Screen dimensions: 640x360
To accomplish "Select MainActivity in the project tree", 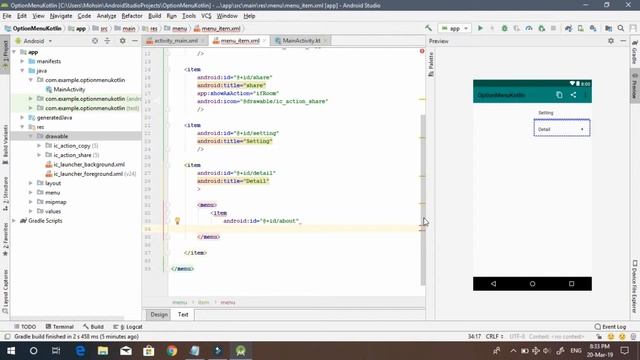I will tap(65, 89).
